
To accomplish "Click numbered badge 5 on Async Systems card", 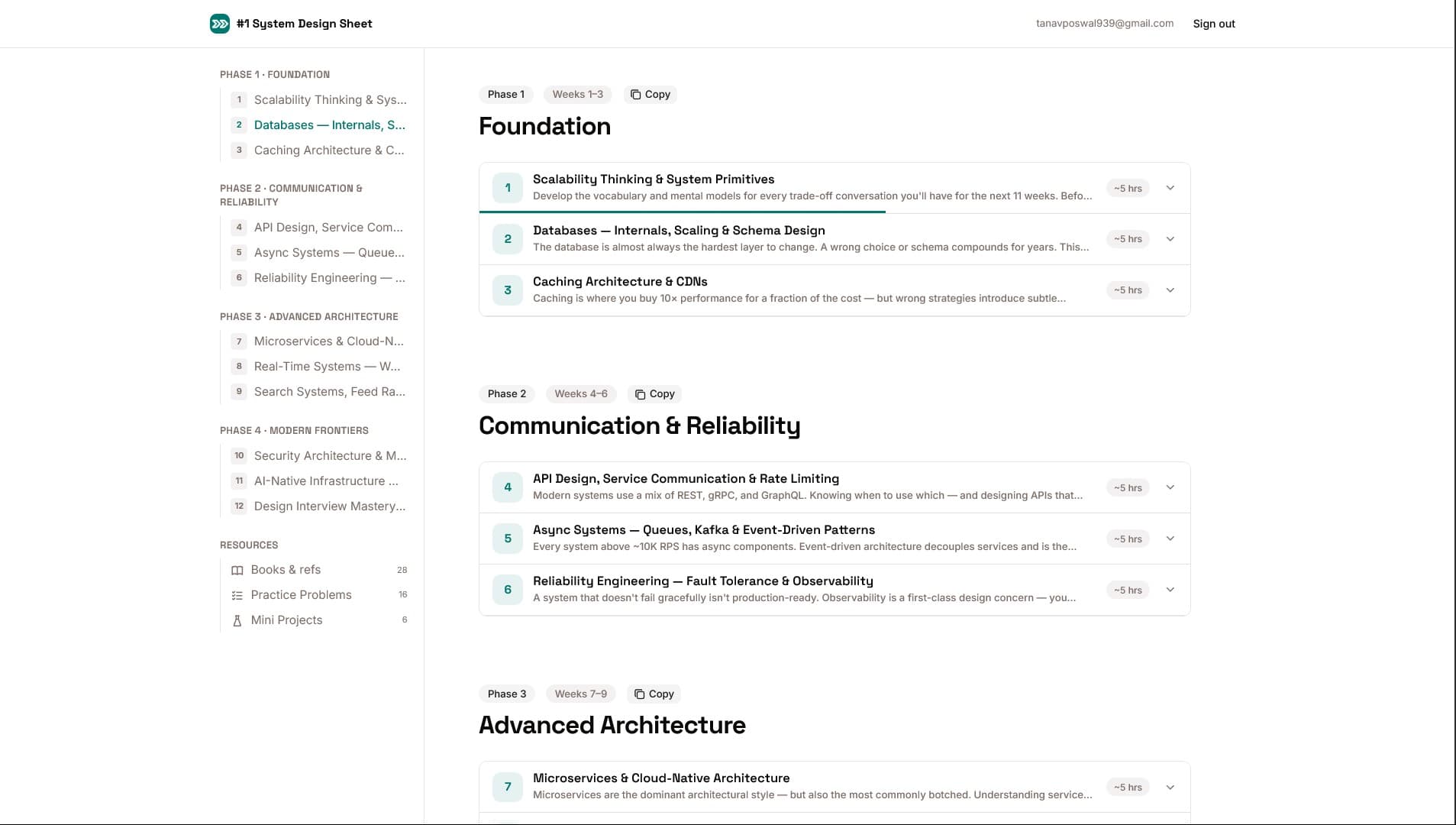I will [x=508, y=539].
